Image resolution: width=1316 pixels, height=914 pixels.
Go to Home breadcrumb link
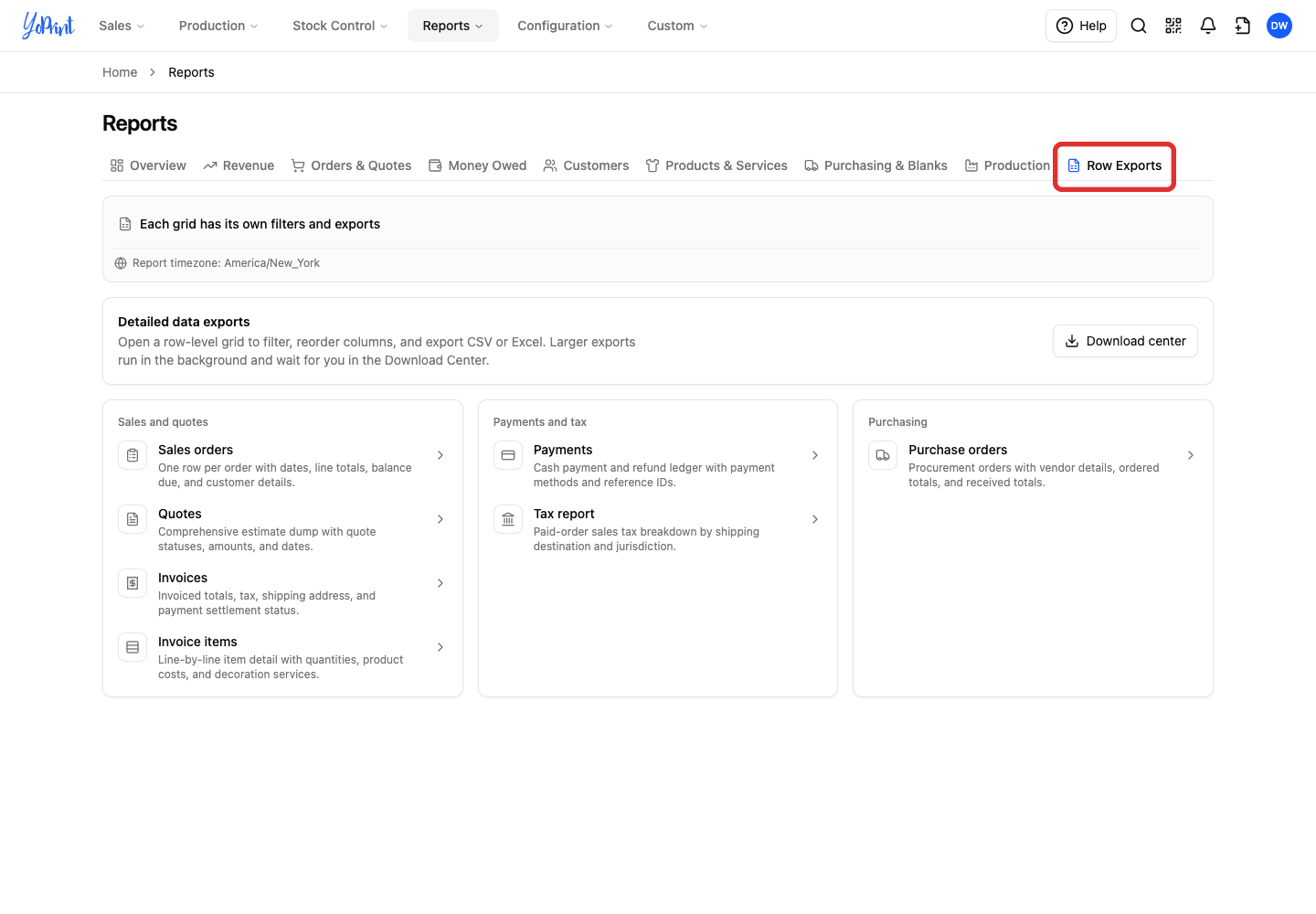tap(120, 72)
